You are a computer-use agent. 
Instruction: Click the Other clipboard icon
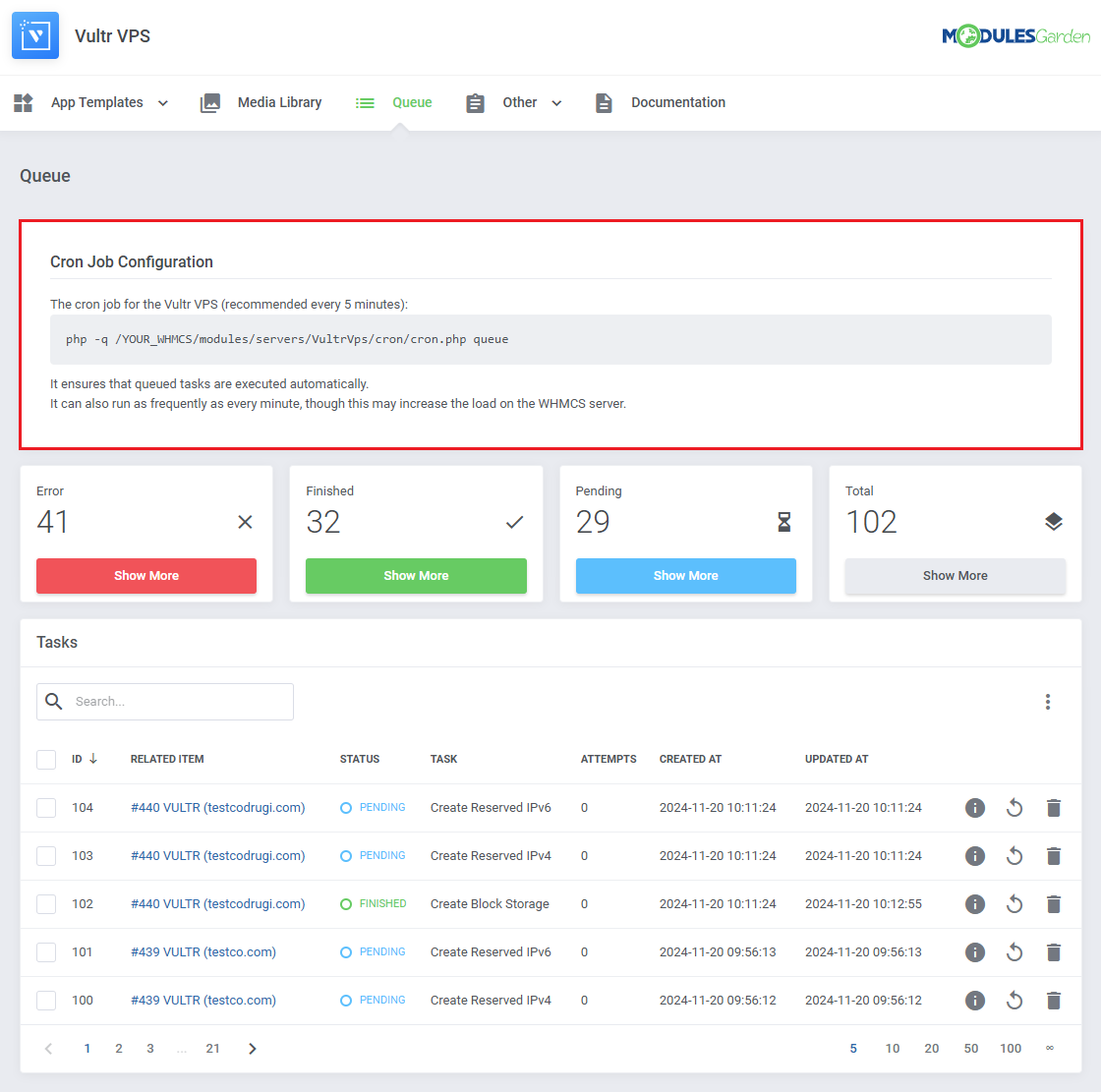click(476, 102)
